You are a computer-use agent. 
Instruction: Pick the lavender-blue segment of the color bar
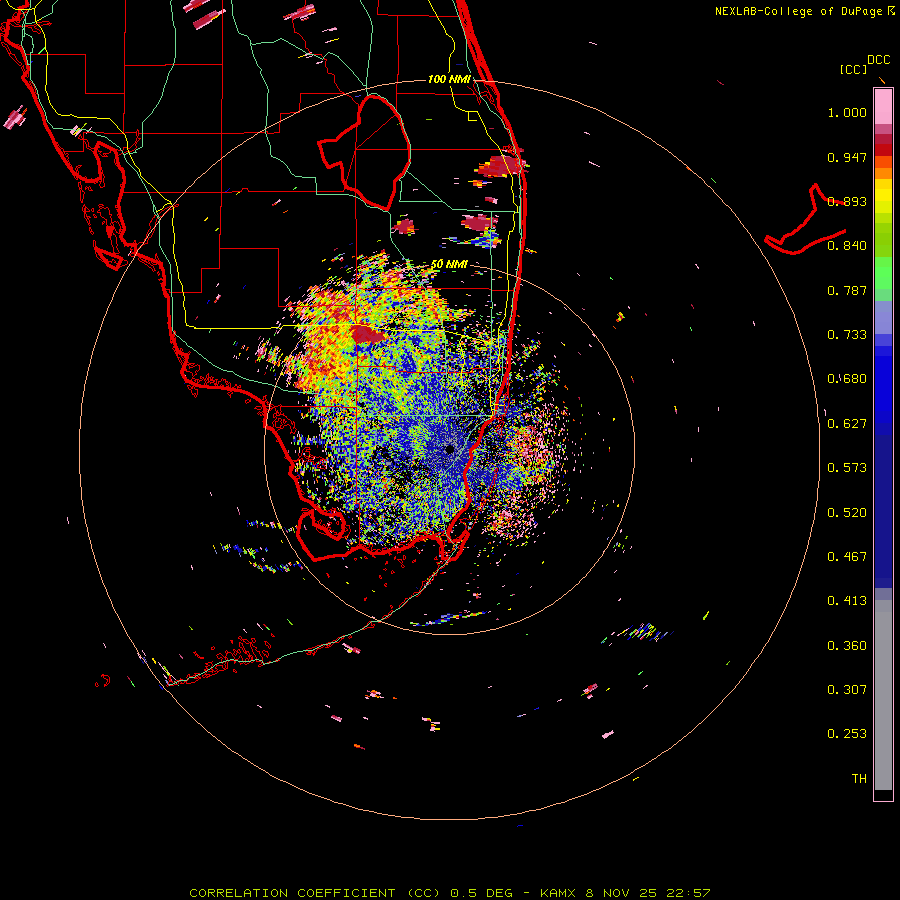click(883, 318)
